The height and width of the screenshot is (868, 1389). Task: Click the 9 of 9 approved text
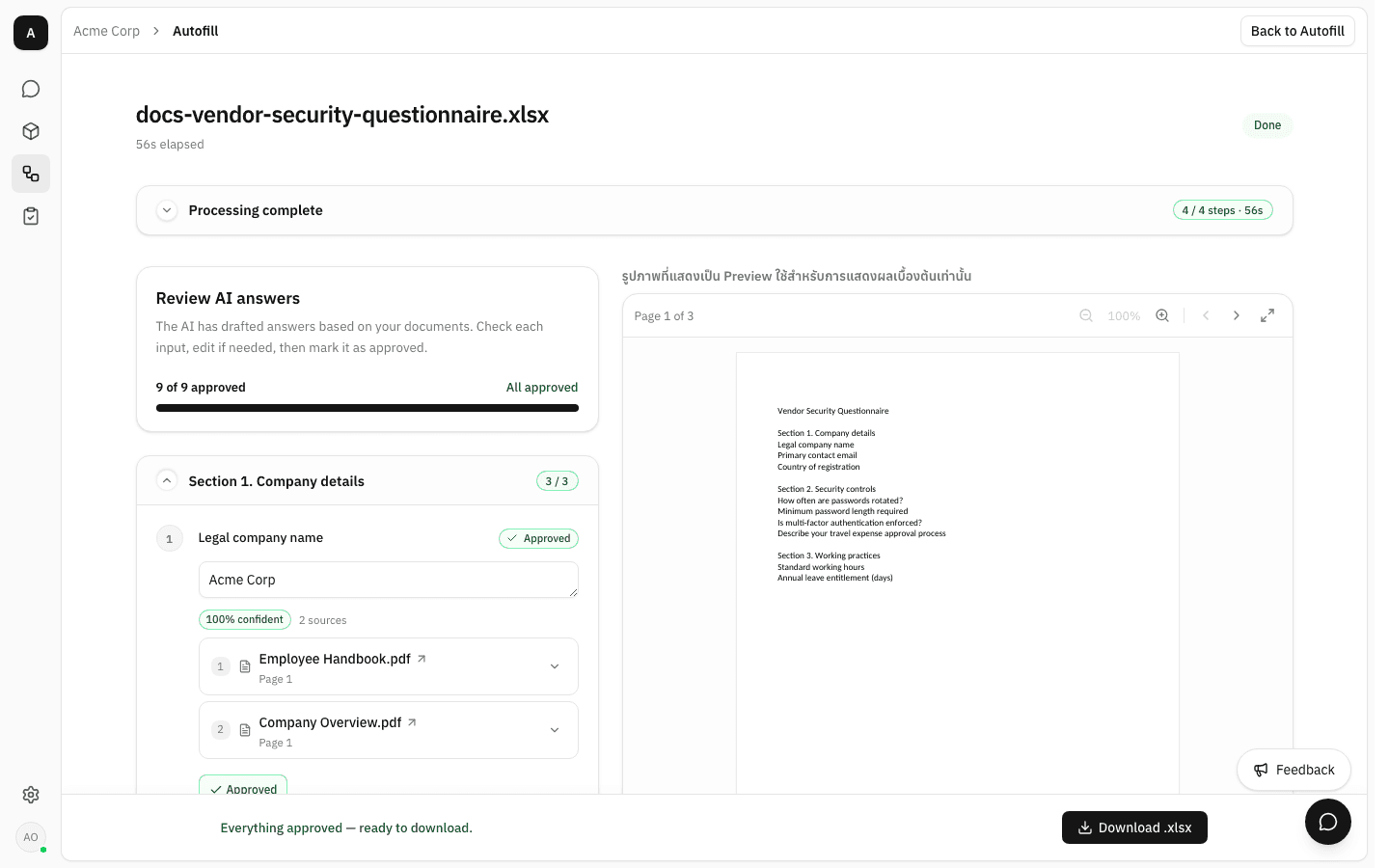click(x=201, y=387)
